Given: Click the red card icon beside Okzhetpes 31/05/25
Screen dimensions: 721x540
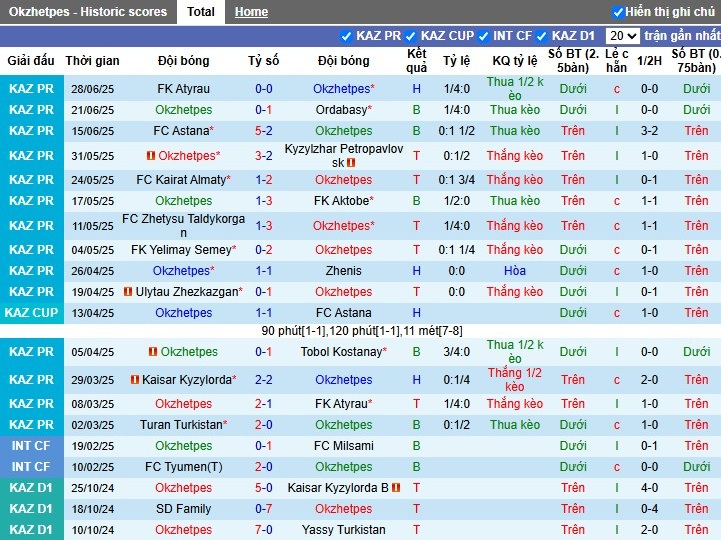Looking at the screenshot, I should [150, 156].
